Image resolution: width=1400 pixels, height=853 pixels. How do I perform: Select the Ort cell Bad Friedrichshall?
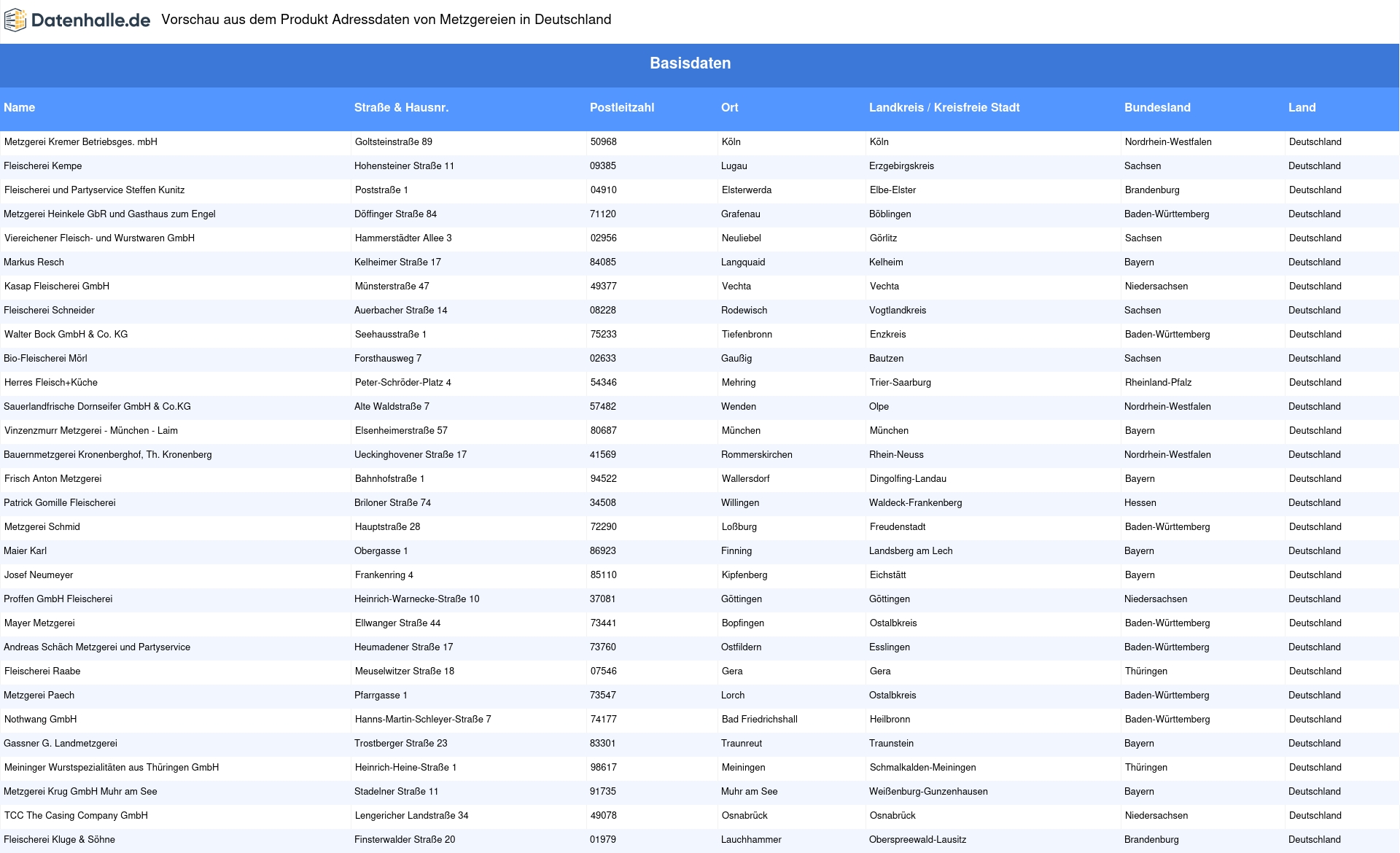tap(760, 720)
